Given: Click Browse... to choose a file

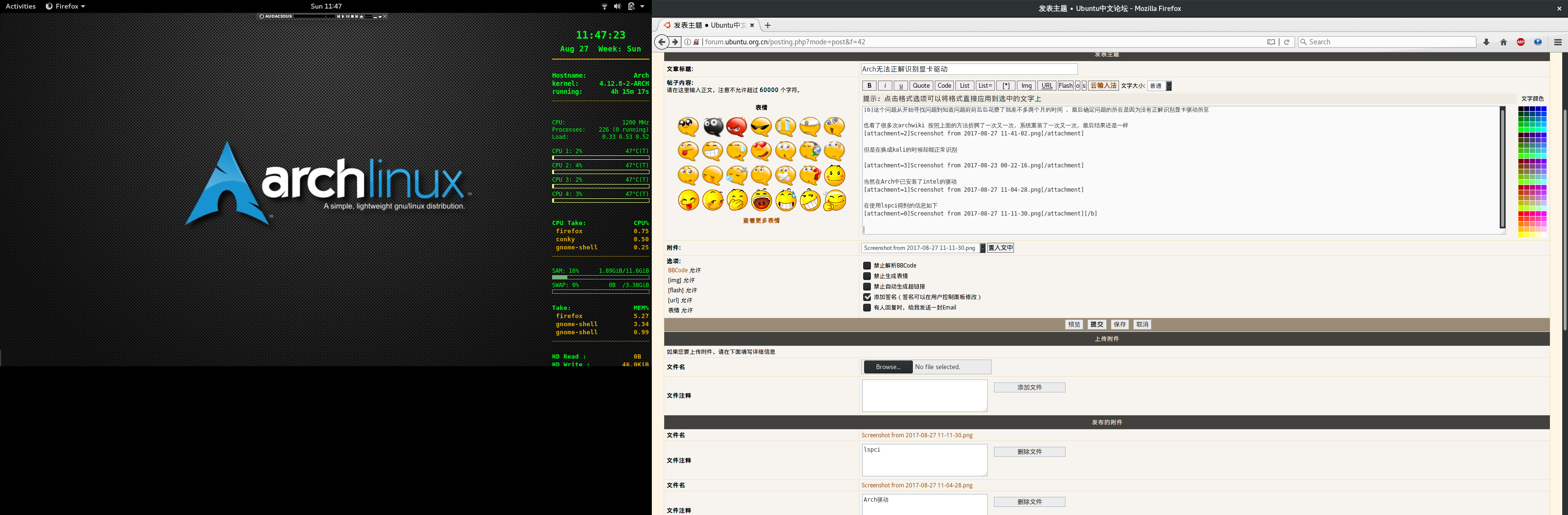Looking at the screenshot, I should pos(888,367).
